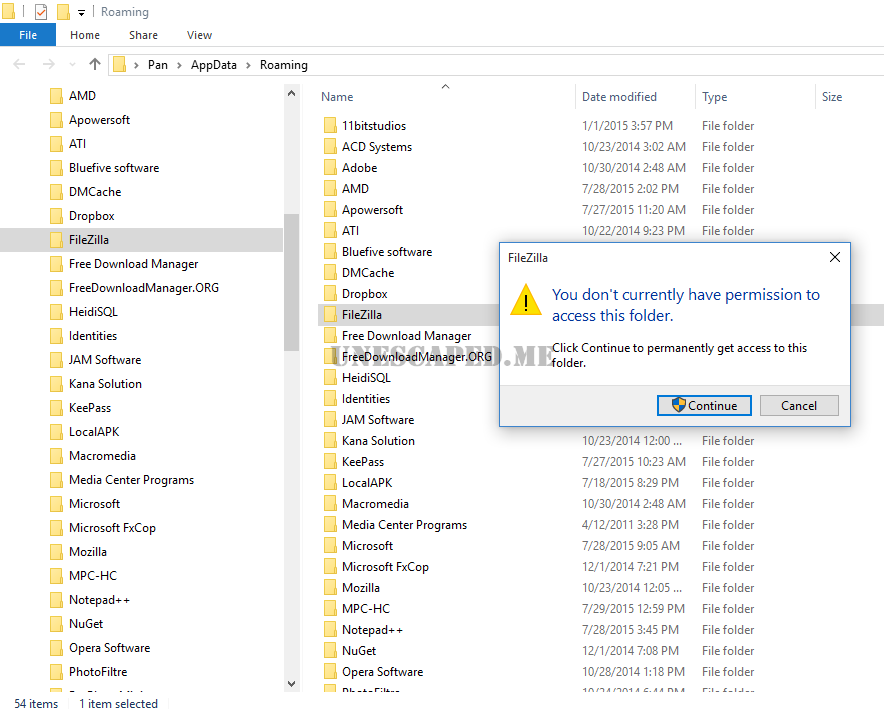Click the Back navigation arrow
Image resolution: width=884 pixels, height=714 pixels.
(x=20, y=64)
